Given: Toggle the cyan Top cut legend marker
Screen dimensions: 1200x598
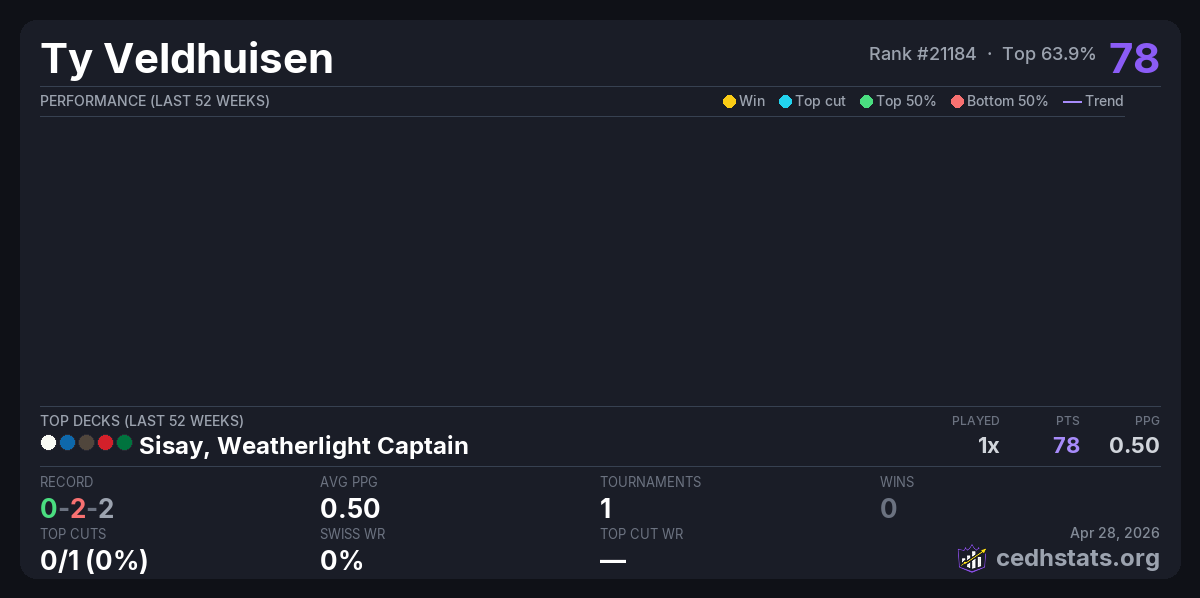Looking at the screenshot, I should coord(785,101).
